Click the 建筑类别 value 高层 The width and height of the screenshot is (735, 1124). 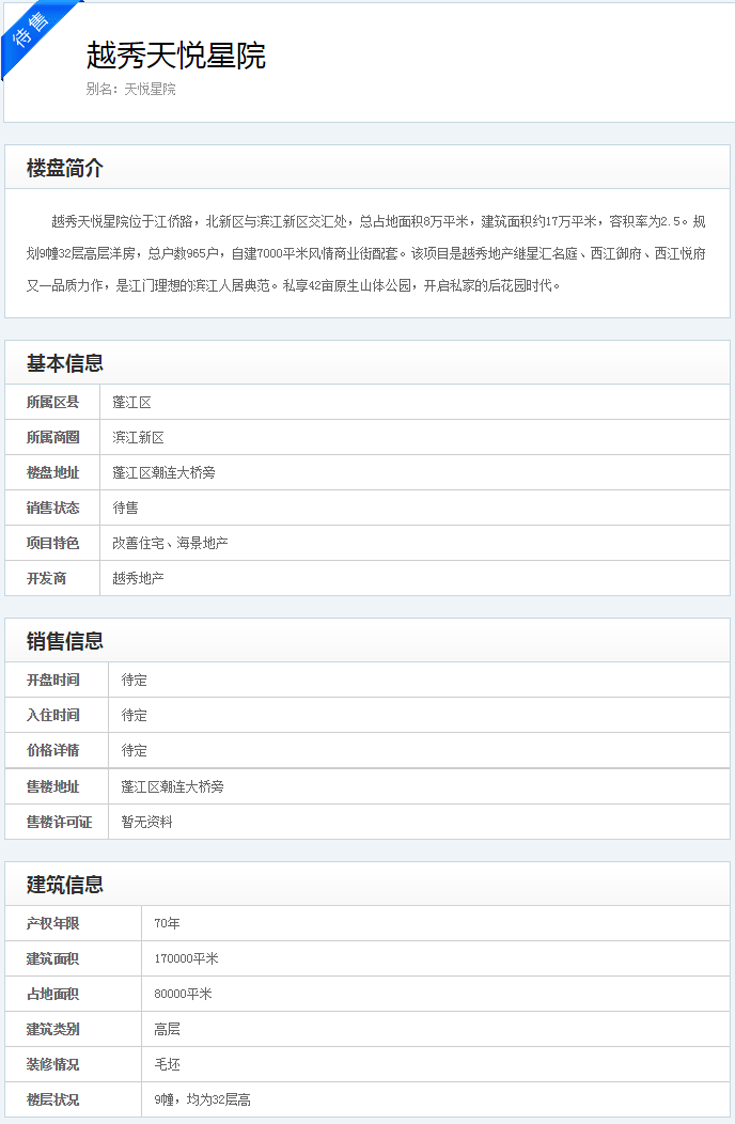167,1029
